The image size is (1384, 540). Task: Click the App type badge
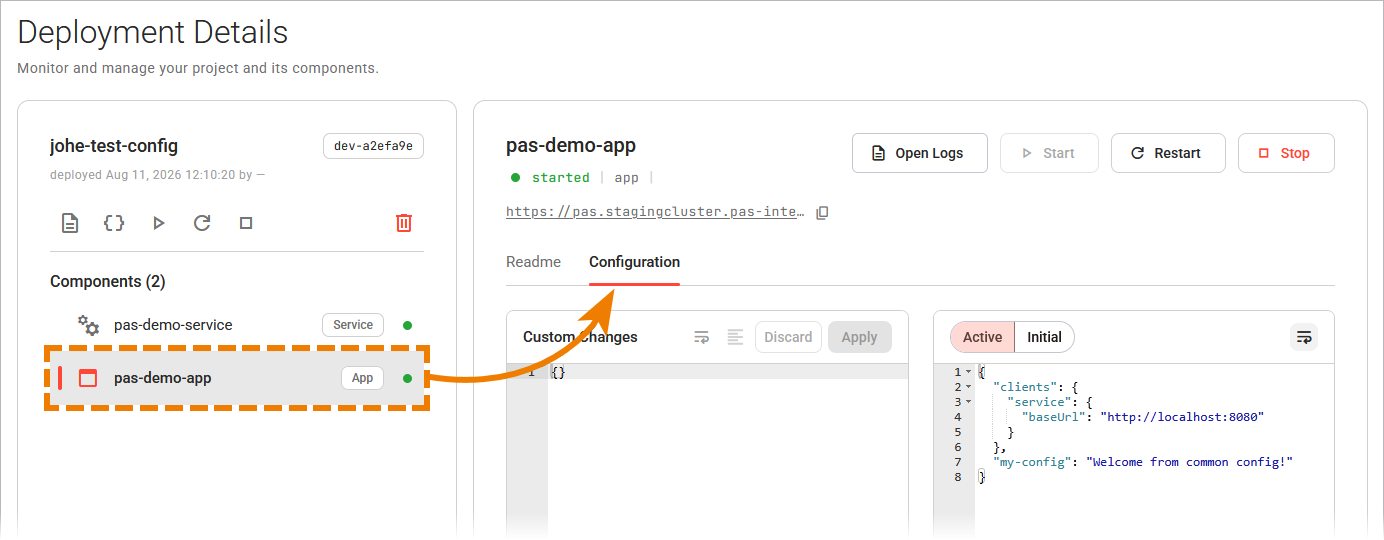(x=362, y=378)
